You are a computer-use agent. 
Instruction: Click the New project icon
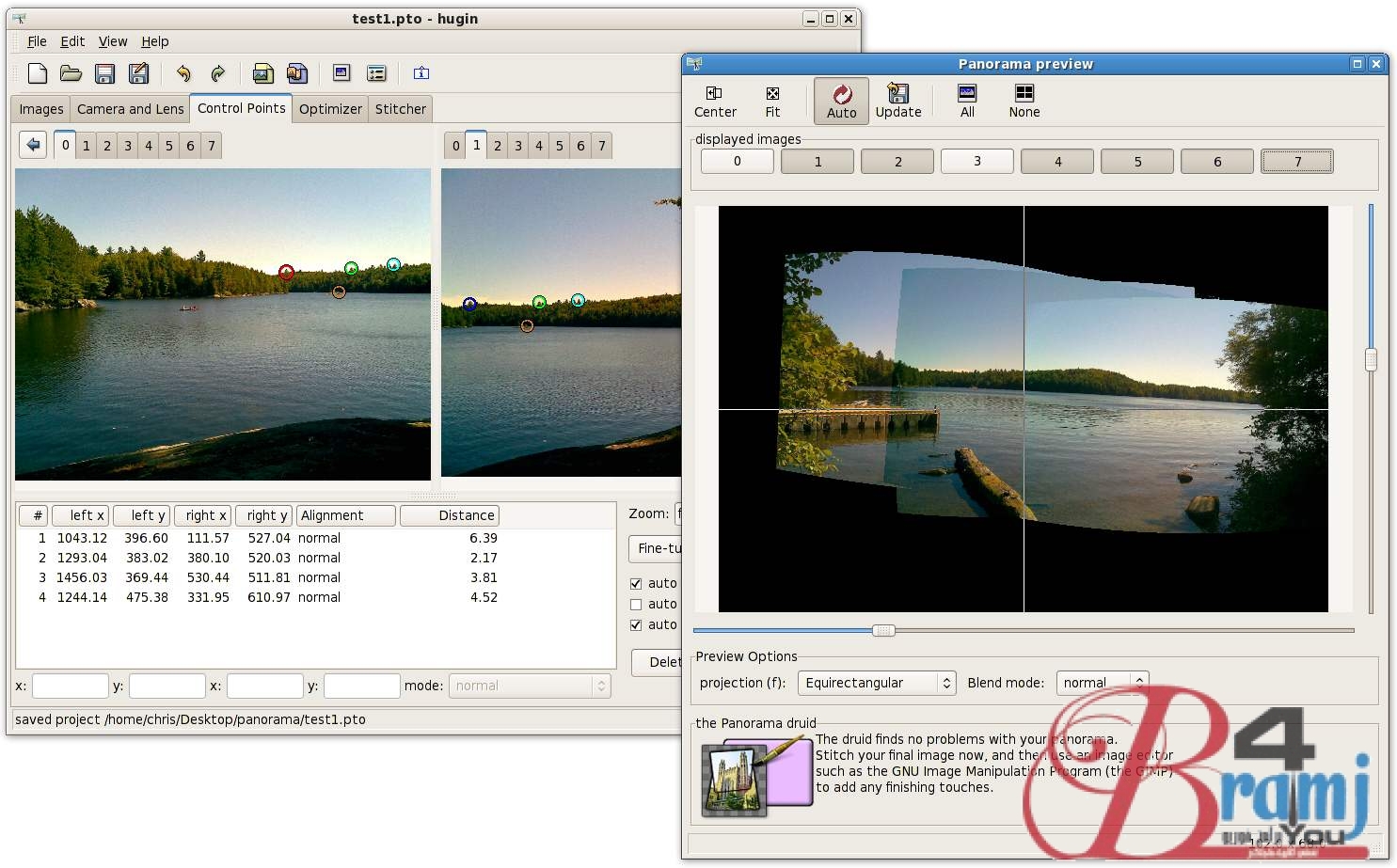(38, 73)
